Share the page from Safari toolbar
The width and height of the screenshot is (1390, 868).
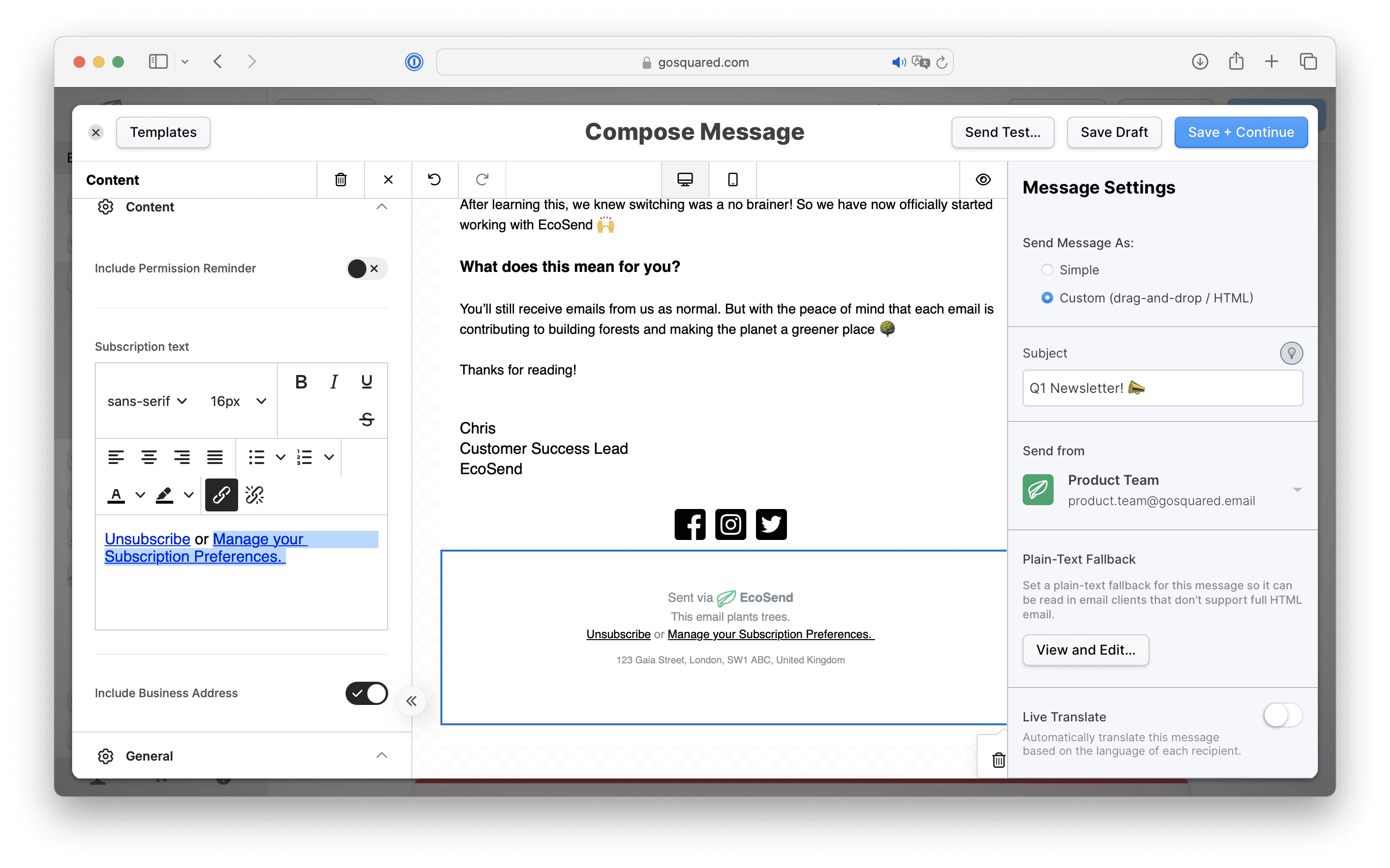tap(1236, 61)
